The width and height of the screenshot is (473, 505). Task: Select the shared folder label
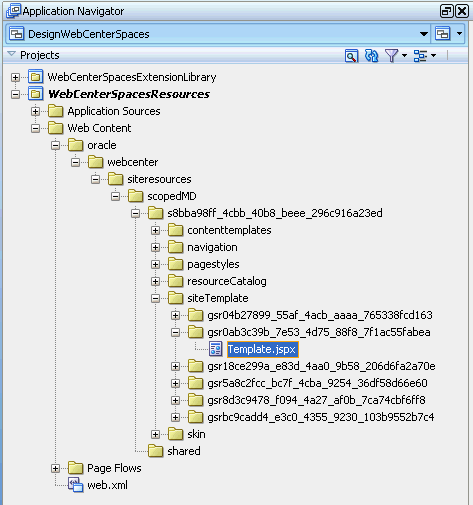tap(184, 451)
